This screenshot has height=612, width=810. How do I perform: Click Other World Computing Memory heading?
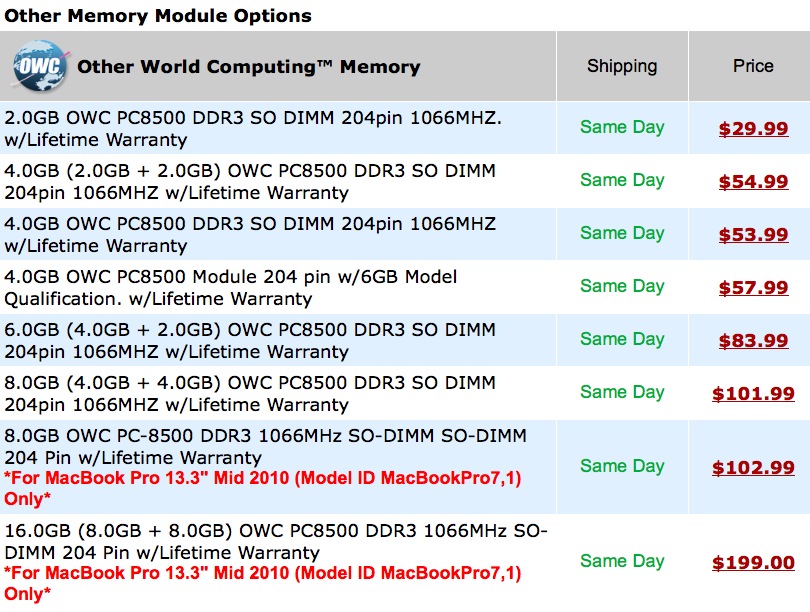pos(248,67)
